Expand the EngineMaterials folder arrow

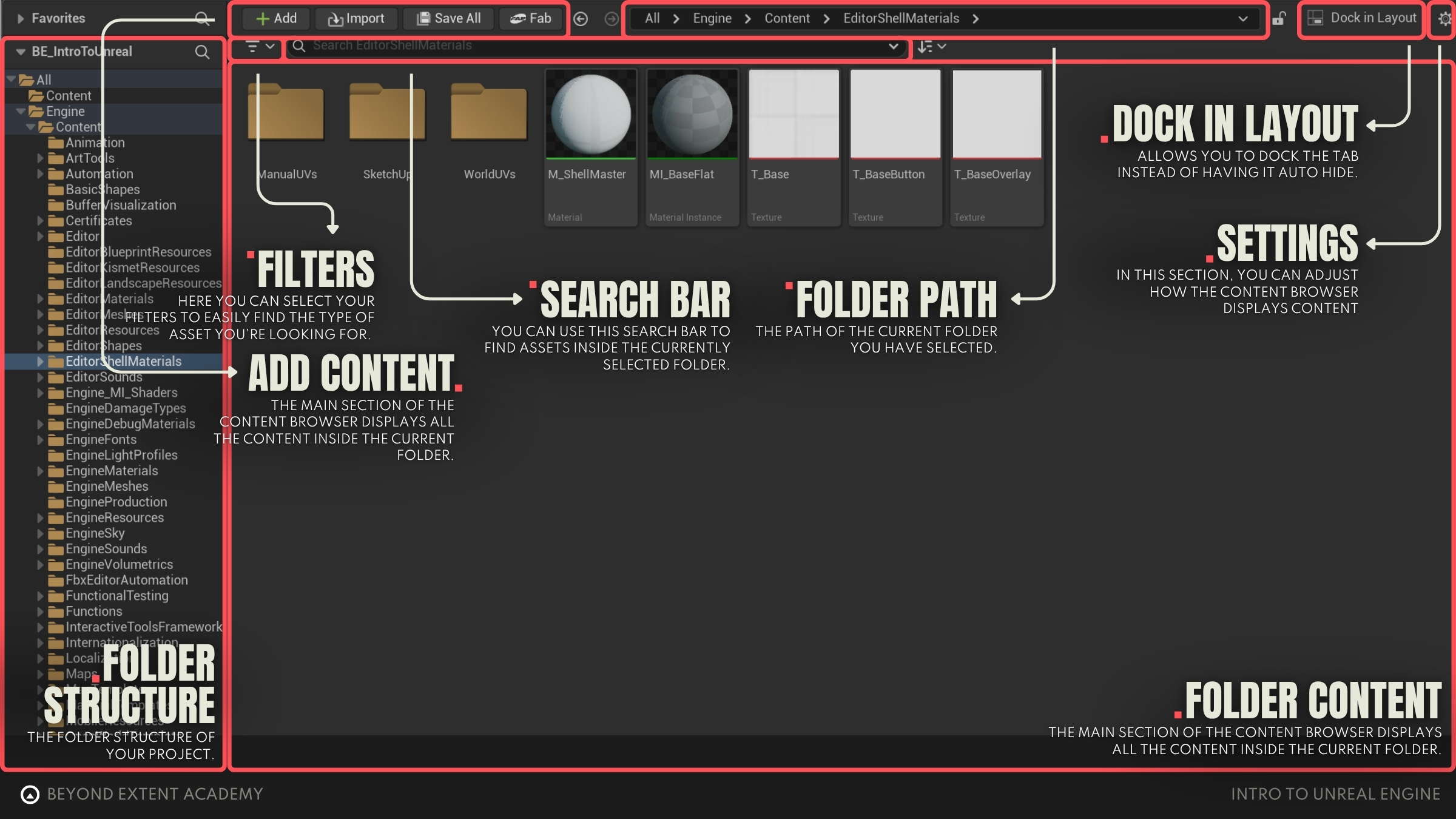(x=40, y=471)
